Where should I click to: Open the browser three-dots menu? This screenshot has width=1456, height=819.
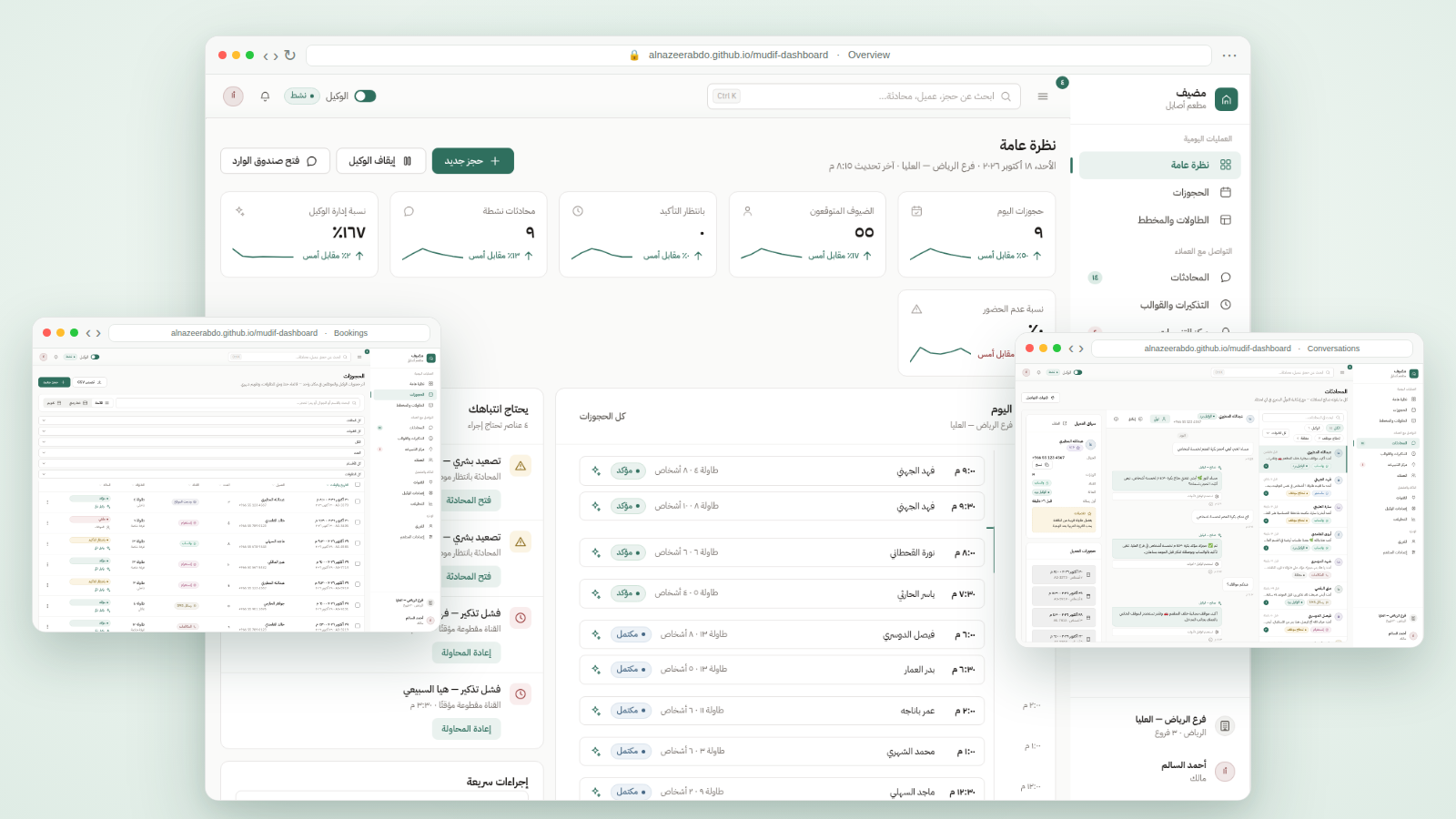[1229, 56]
